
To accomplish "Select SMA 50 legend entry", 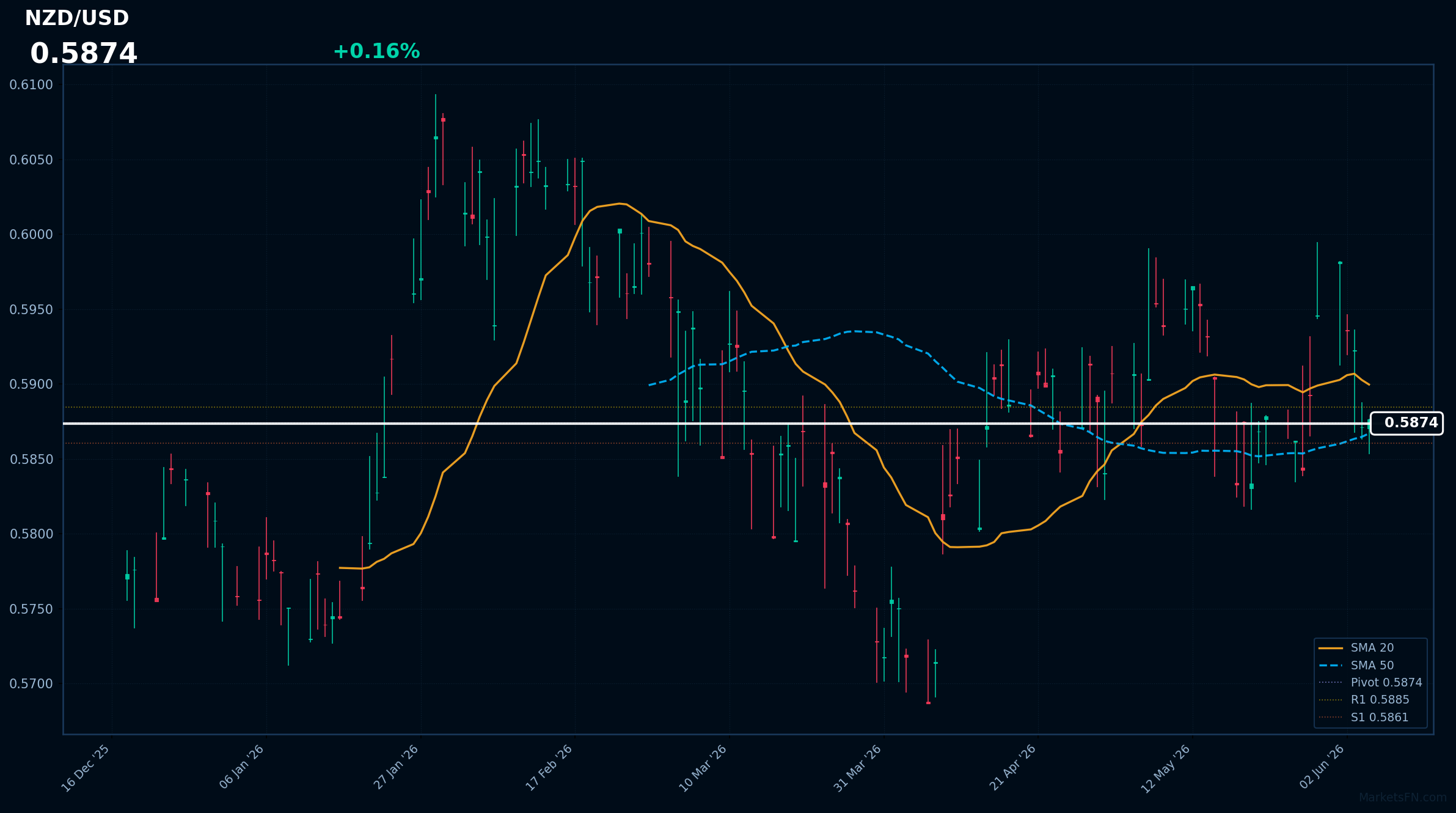I will point(1372,665).
